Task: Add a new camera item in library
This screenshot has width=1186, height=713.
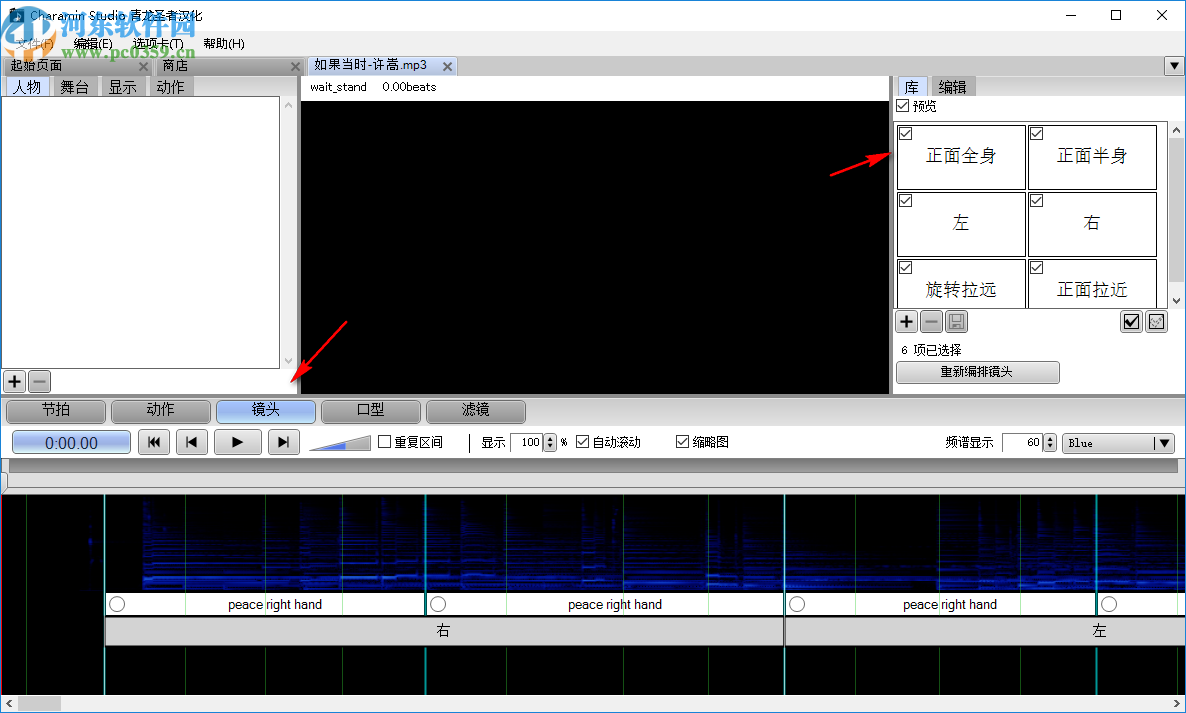Action: coord(906,321)
